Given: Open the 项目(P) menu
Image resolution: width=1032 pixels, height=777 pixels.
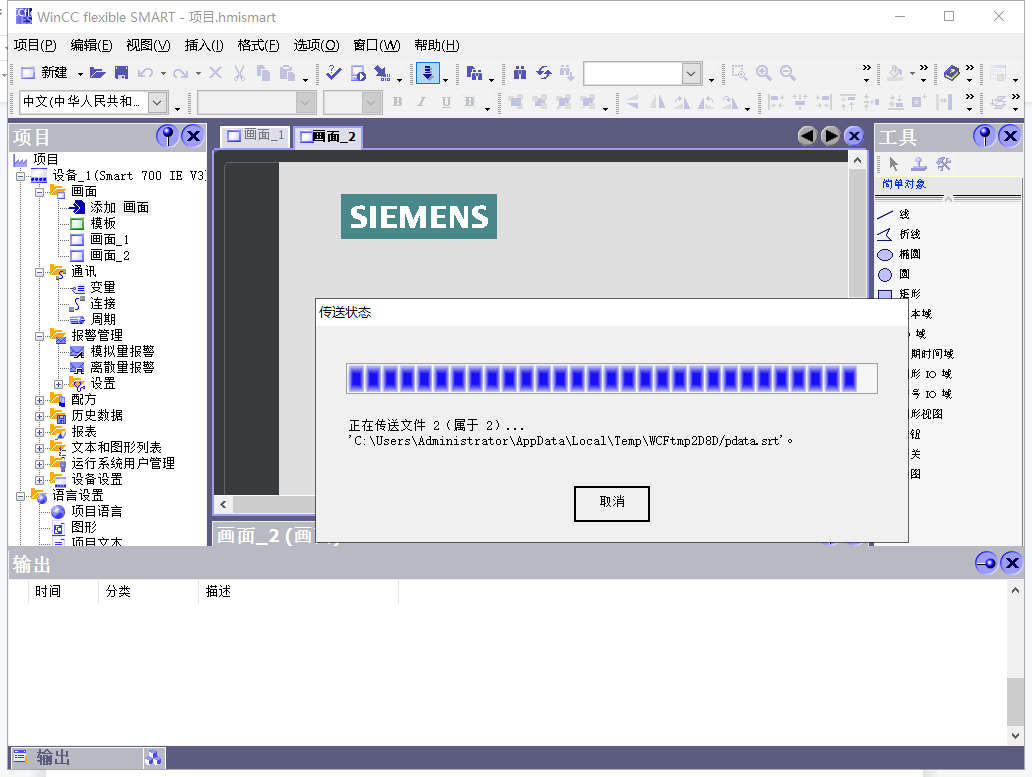Looking at the screenshot, I should point(35,45).
